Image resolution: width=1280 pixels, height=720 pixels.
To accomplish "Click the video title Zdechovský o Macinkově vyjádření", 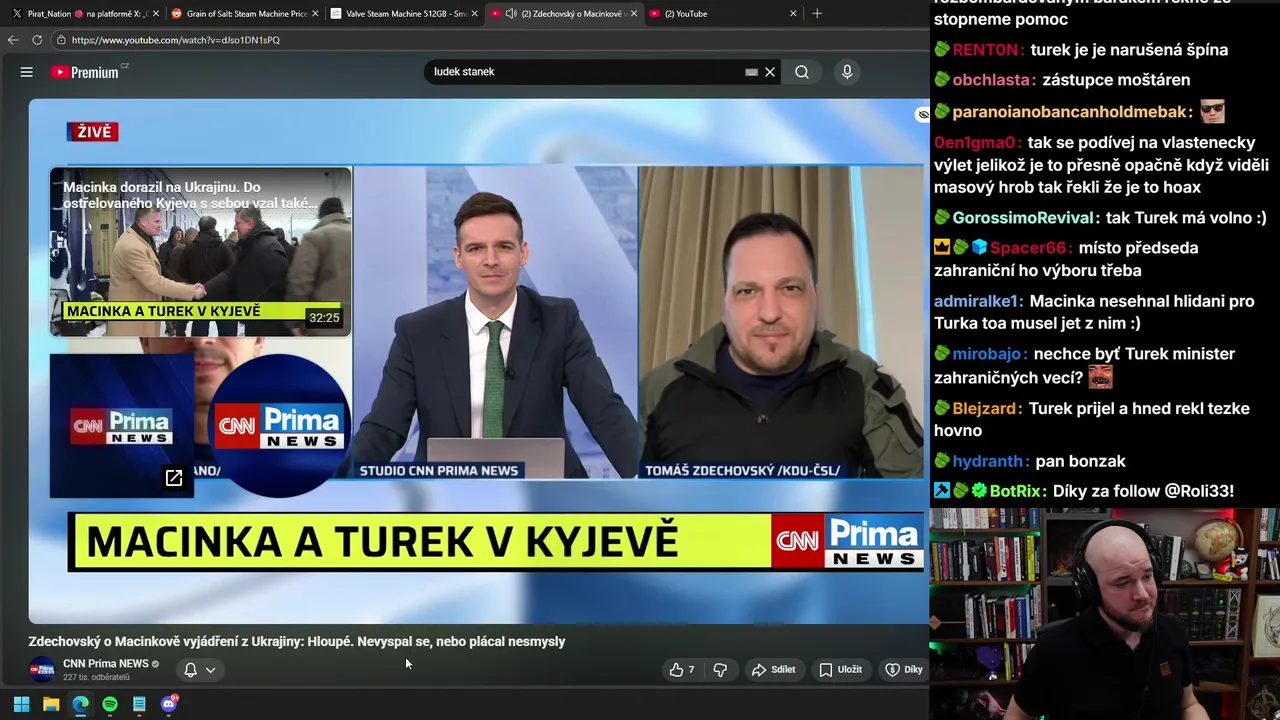I will (x=296, y=641).
